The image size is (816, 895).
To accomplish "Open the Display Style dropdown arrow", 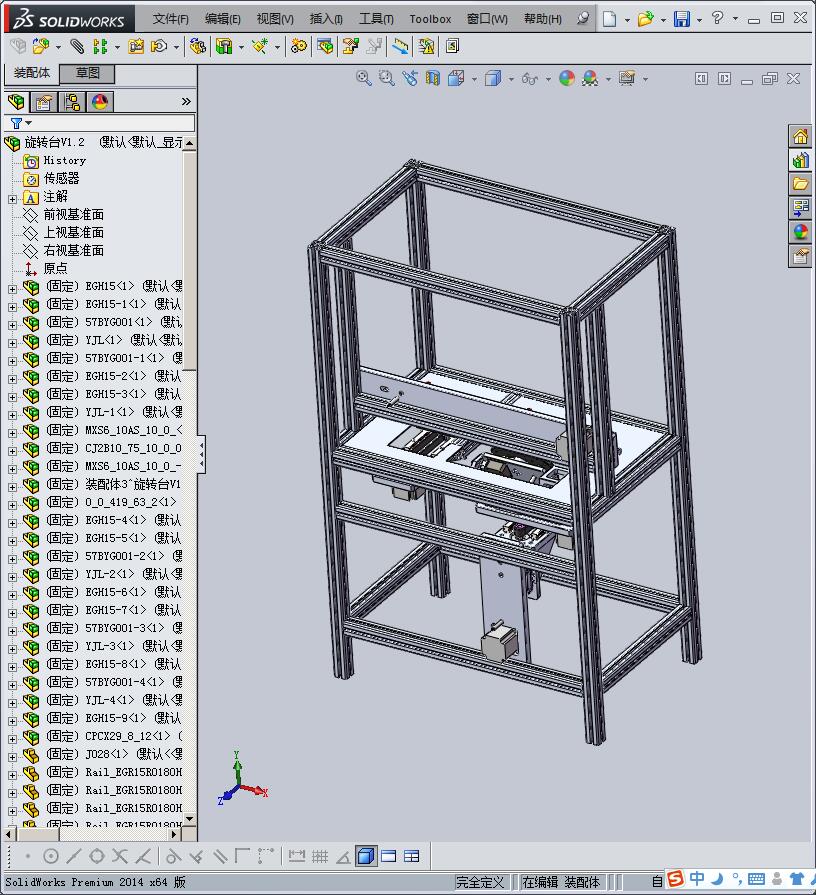I will click(511, 79).
